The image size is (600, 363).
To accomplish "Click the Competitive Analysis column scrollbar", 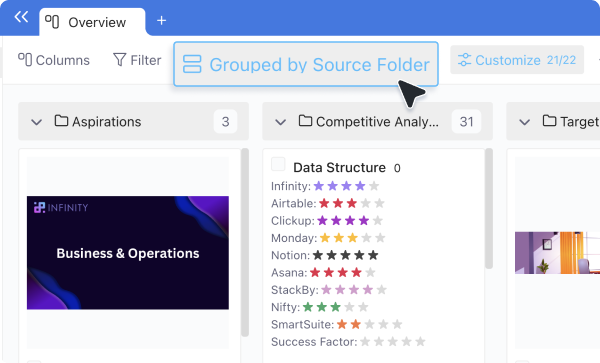I will pos(489,209).
